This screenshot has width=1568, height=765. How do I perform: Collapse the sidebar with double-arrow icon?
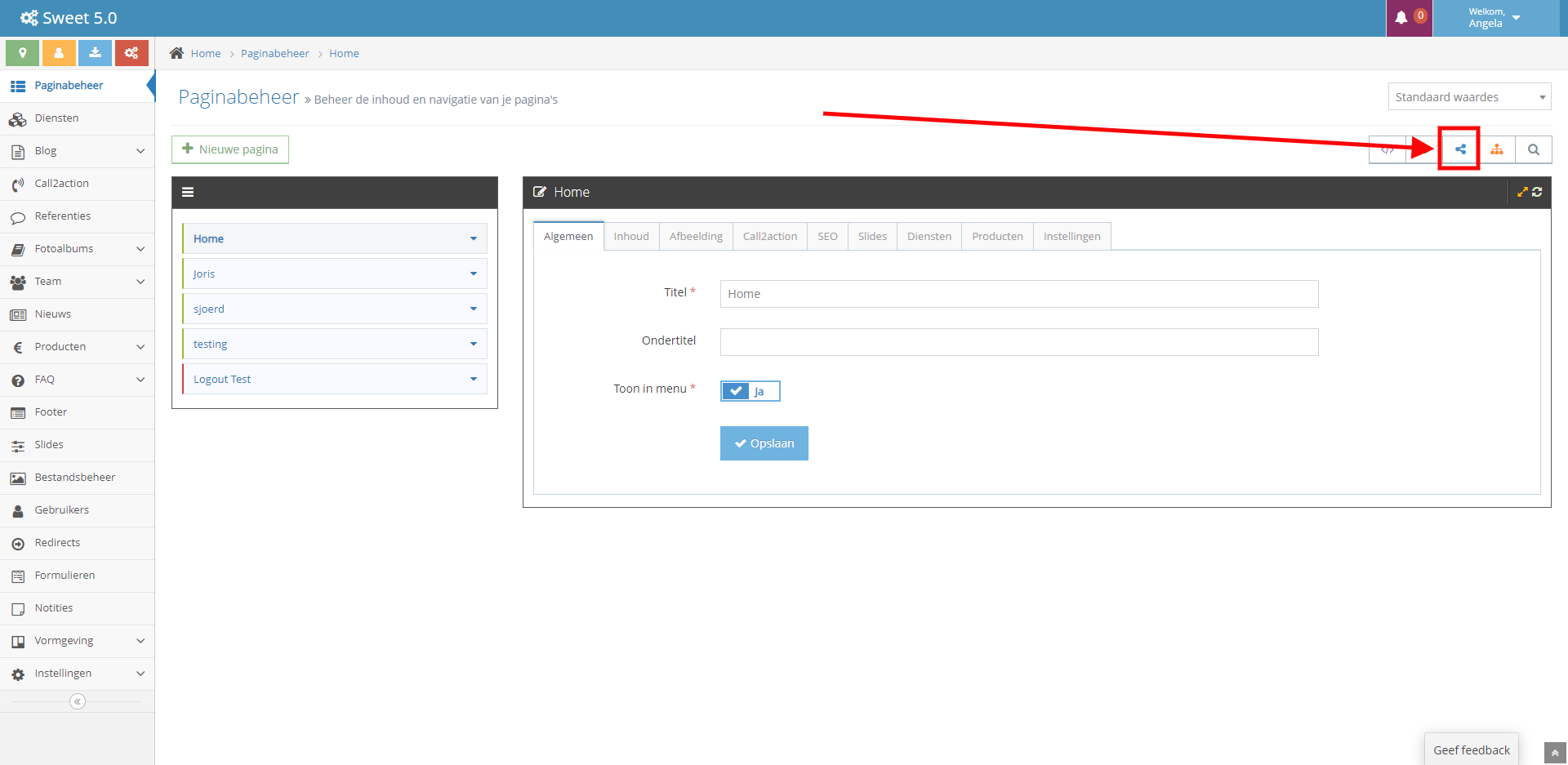(x=78, y=701)
